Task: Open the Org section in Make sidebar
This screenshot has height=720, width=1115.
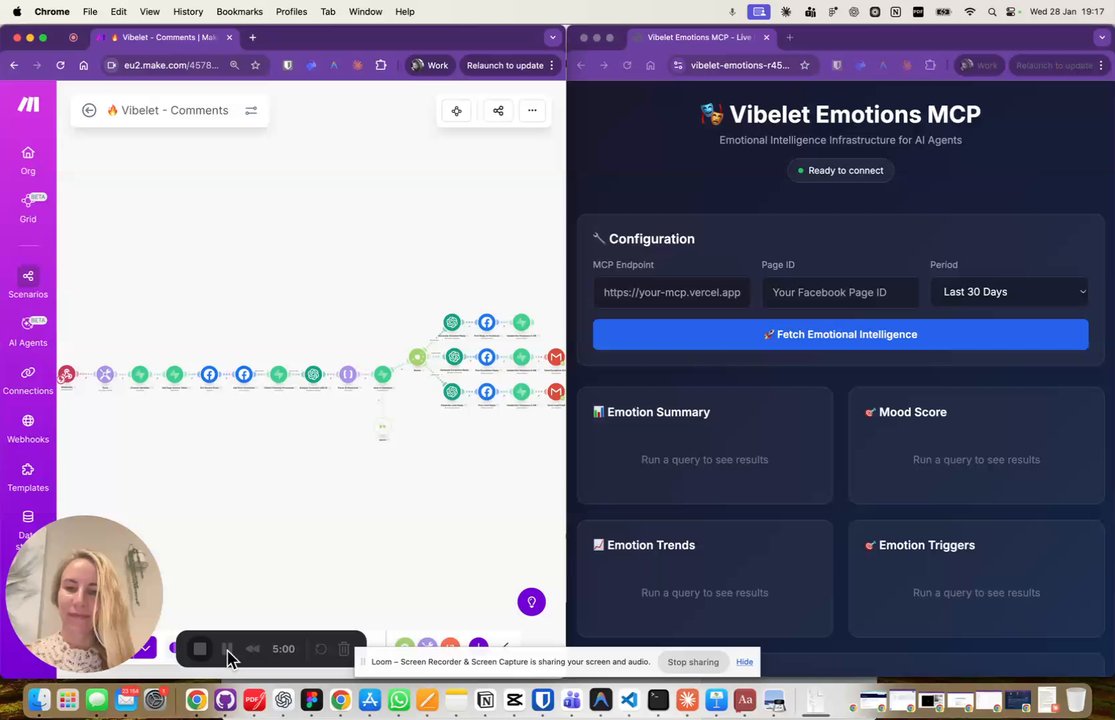Action: 28,160
